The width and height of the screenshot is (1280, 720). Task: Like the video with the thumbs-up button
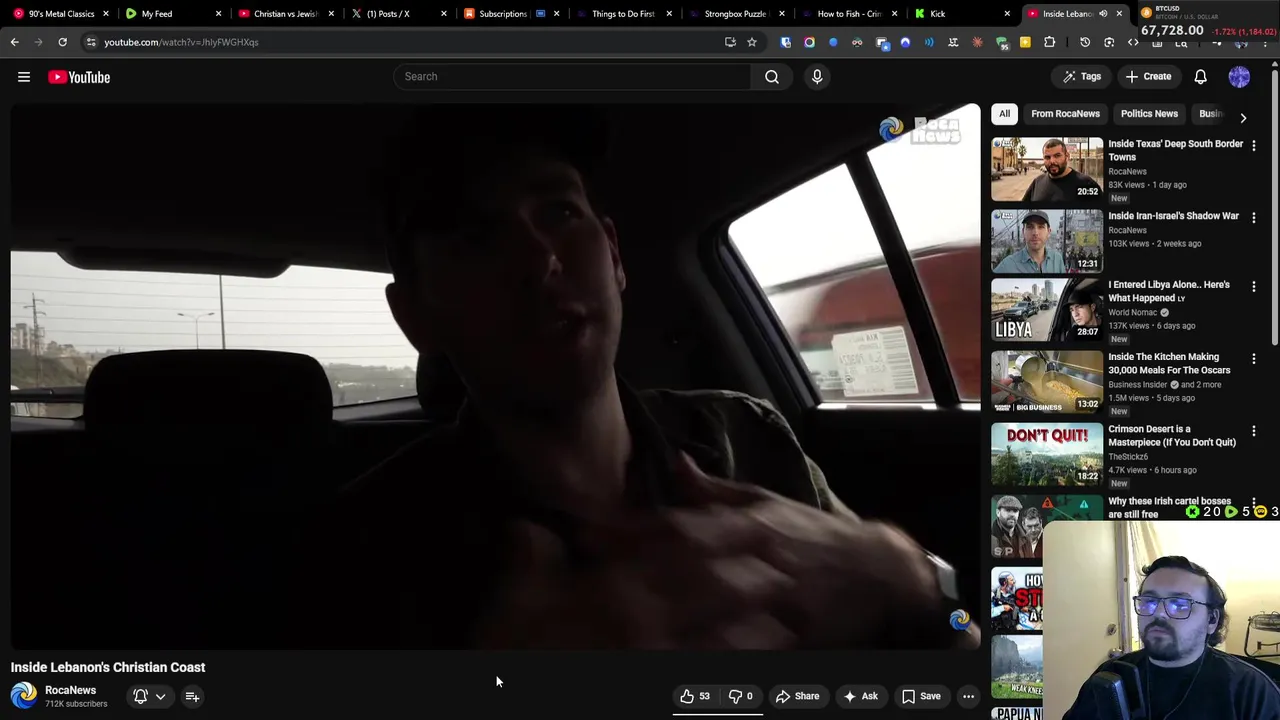tap(695, 696)
